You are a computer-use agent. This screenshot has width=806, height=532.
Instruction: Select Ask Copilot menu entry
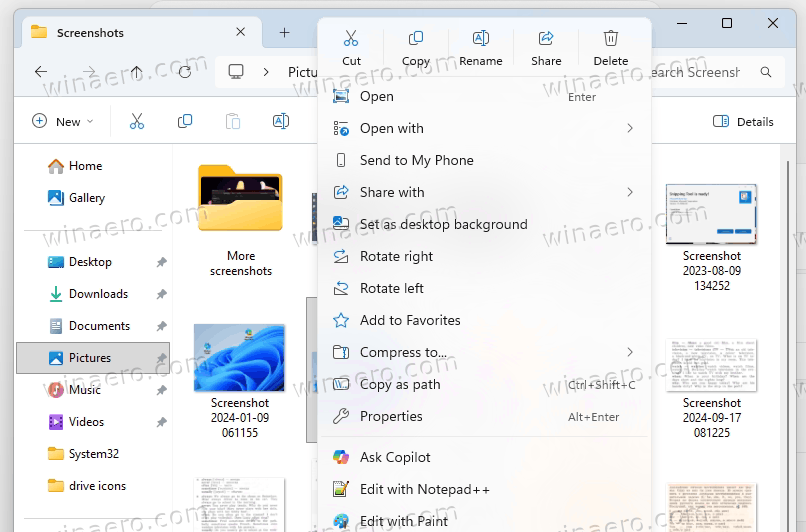(x=395, y=457)
